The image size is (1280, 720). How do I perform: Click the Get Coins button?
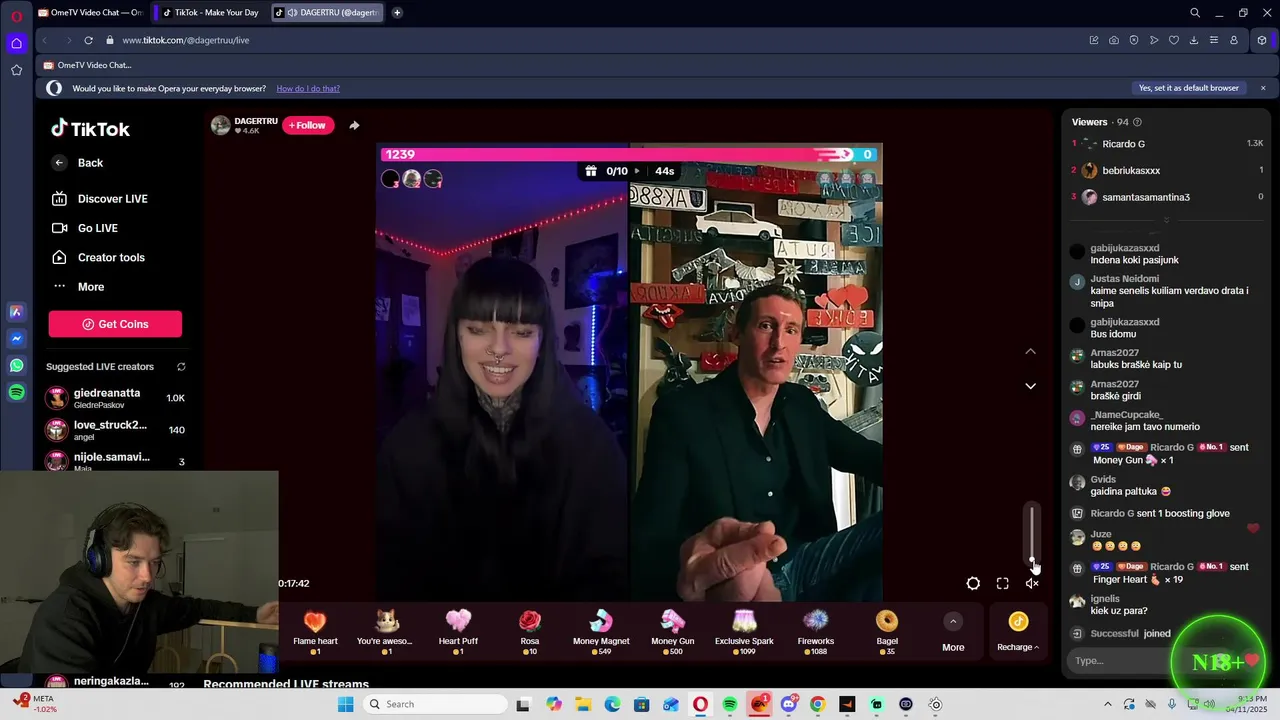pos(115,324)
